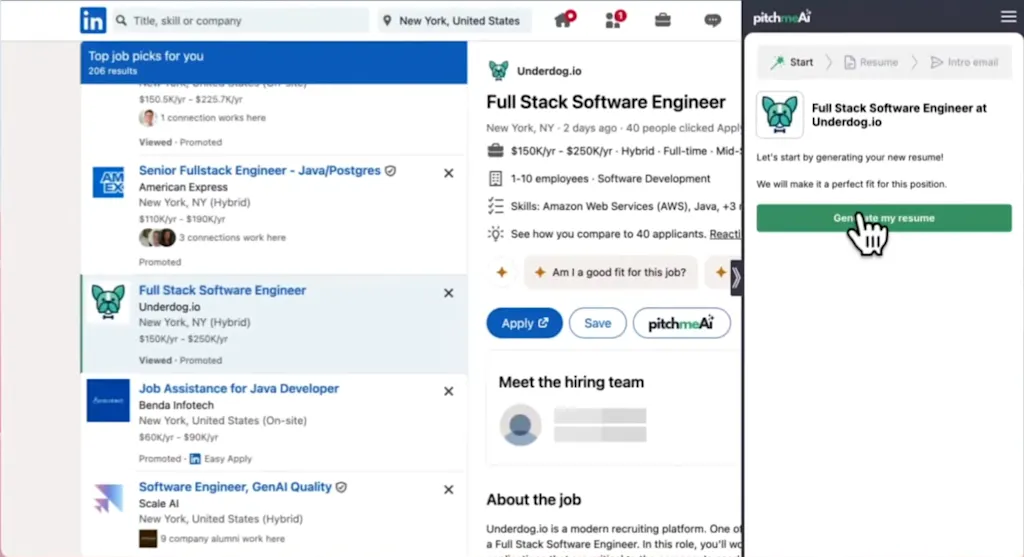Click the Underdog.io logo in job details
Viewport: 1024px width, 557px height.
coord(498,71)
